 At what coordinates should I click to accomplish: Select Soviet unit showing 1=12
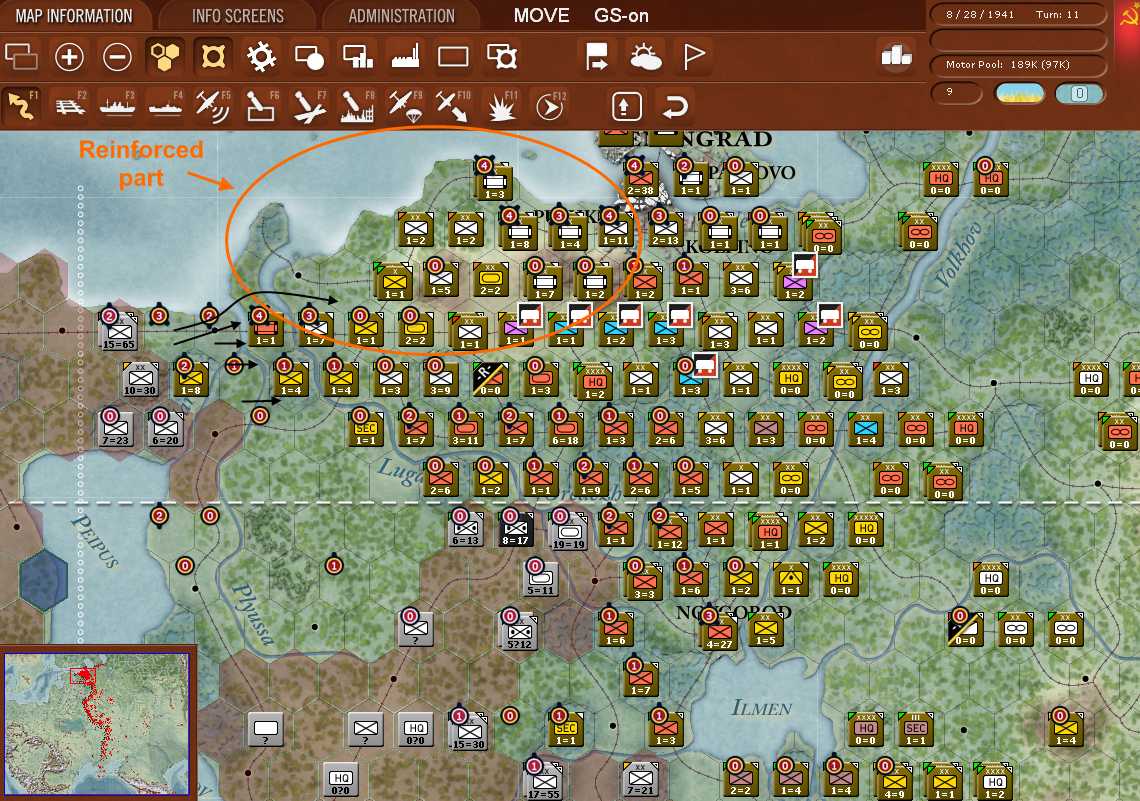click(670, 531)
